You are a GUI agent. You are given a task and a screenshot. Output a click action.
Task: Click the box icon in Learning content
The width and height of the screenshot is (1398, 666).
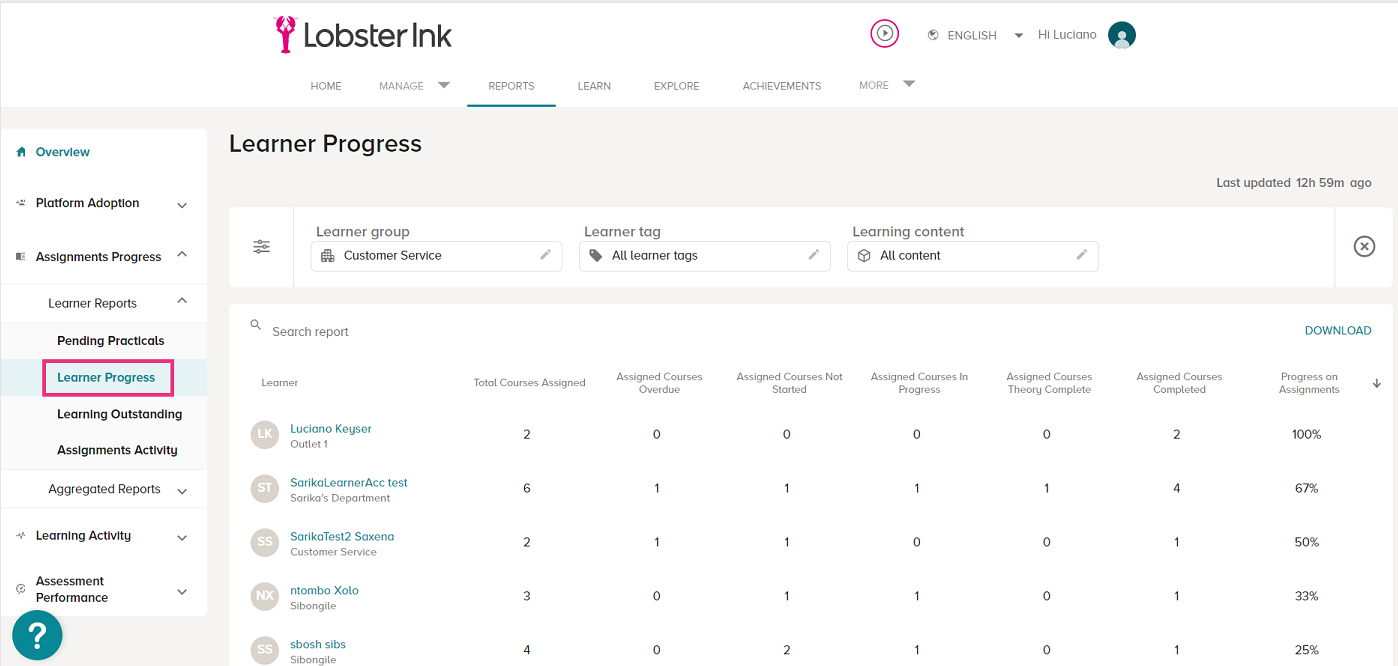click(x=864, y=256)
